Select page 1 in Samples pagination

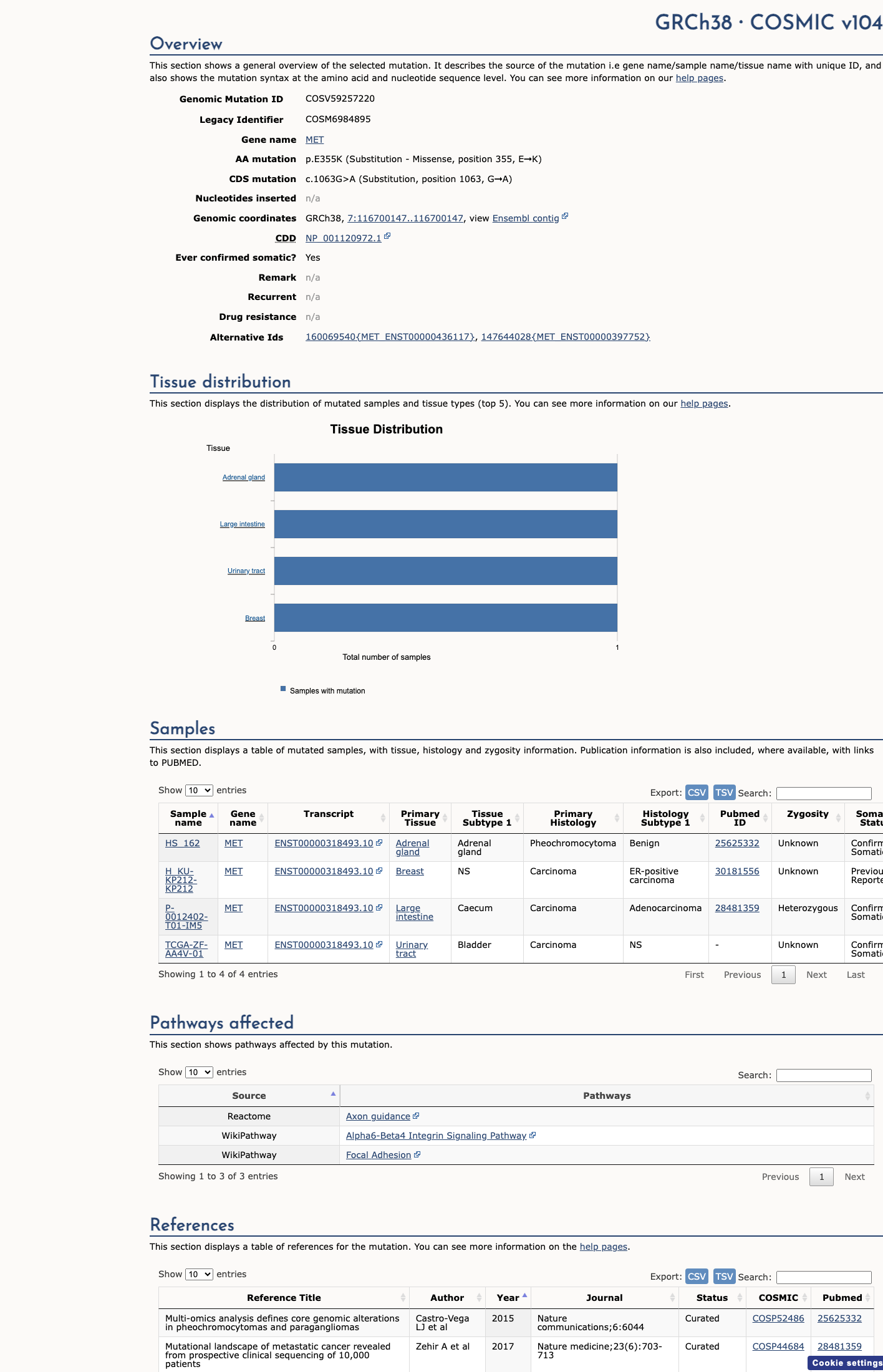point(783,975)
